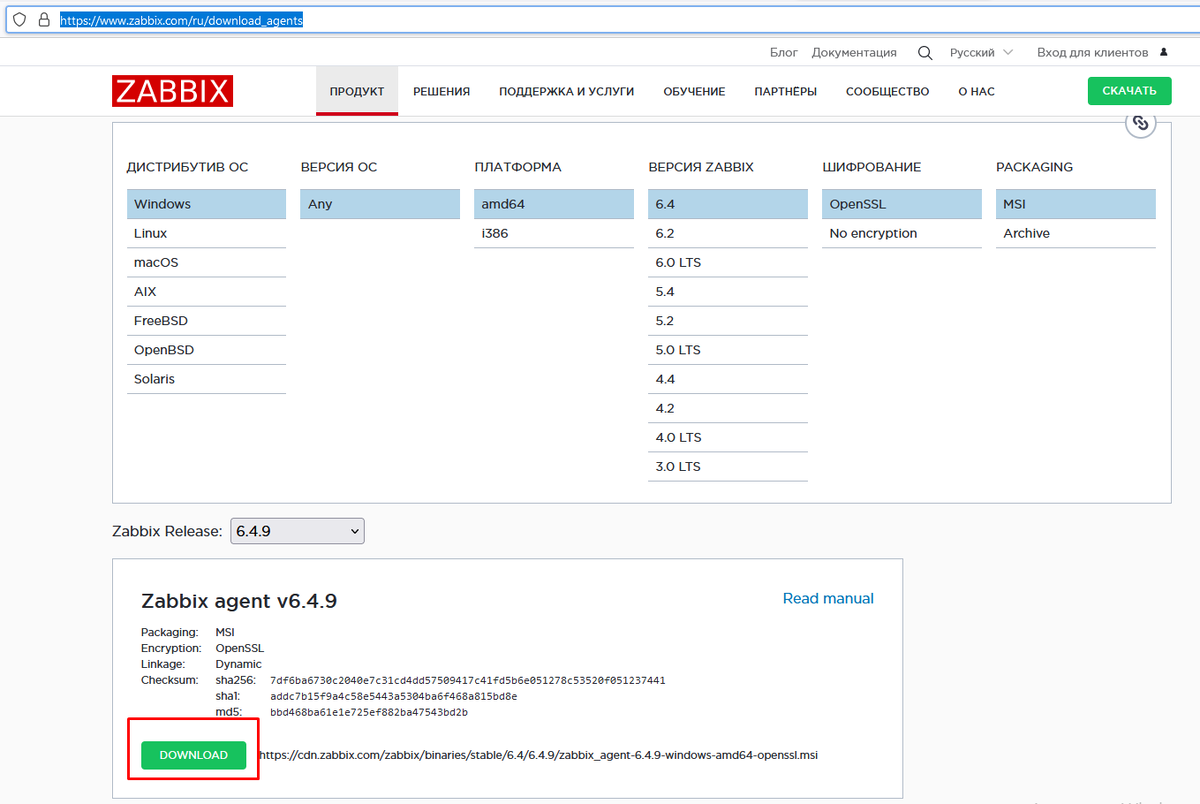Click the user icon beside Вход для клиентов

[1163, 52]
